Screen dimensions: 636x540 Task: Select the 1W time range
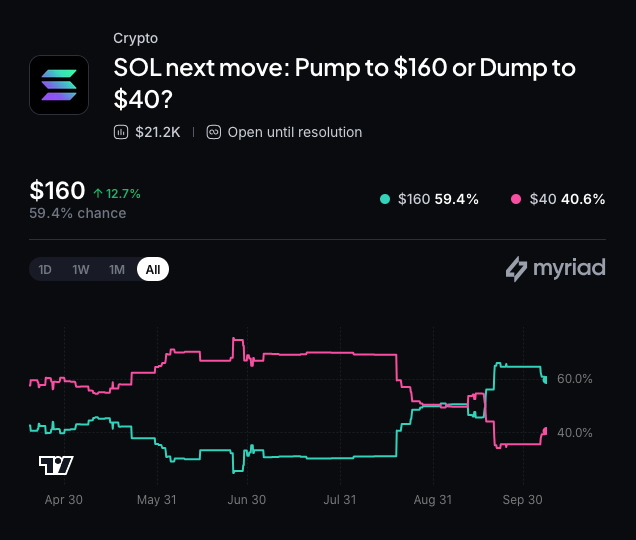81,269
